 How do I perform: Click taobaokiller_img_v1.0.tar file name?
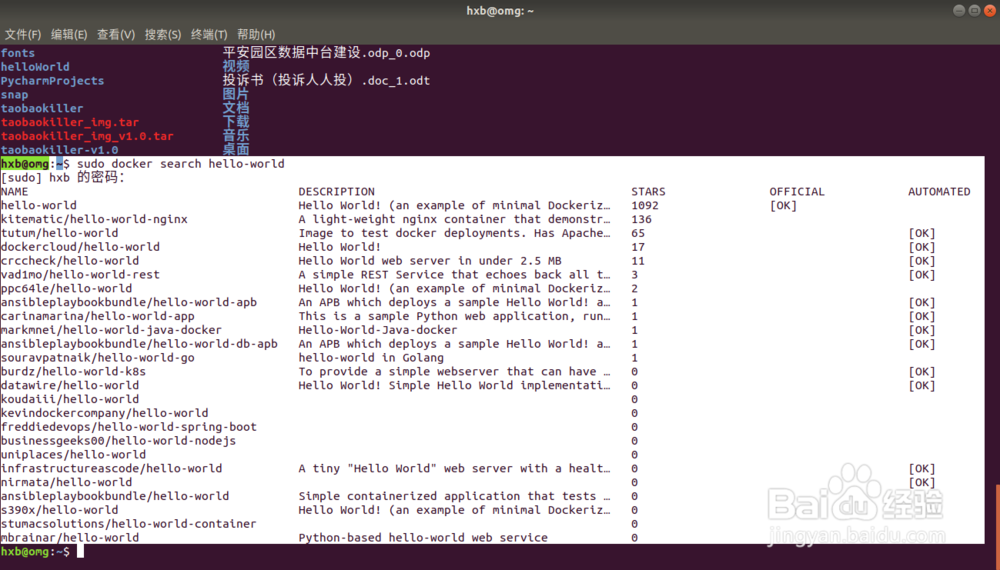click(x=87, y=136)
